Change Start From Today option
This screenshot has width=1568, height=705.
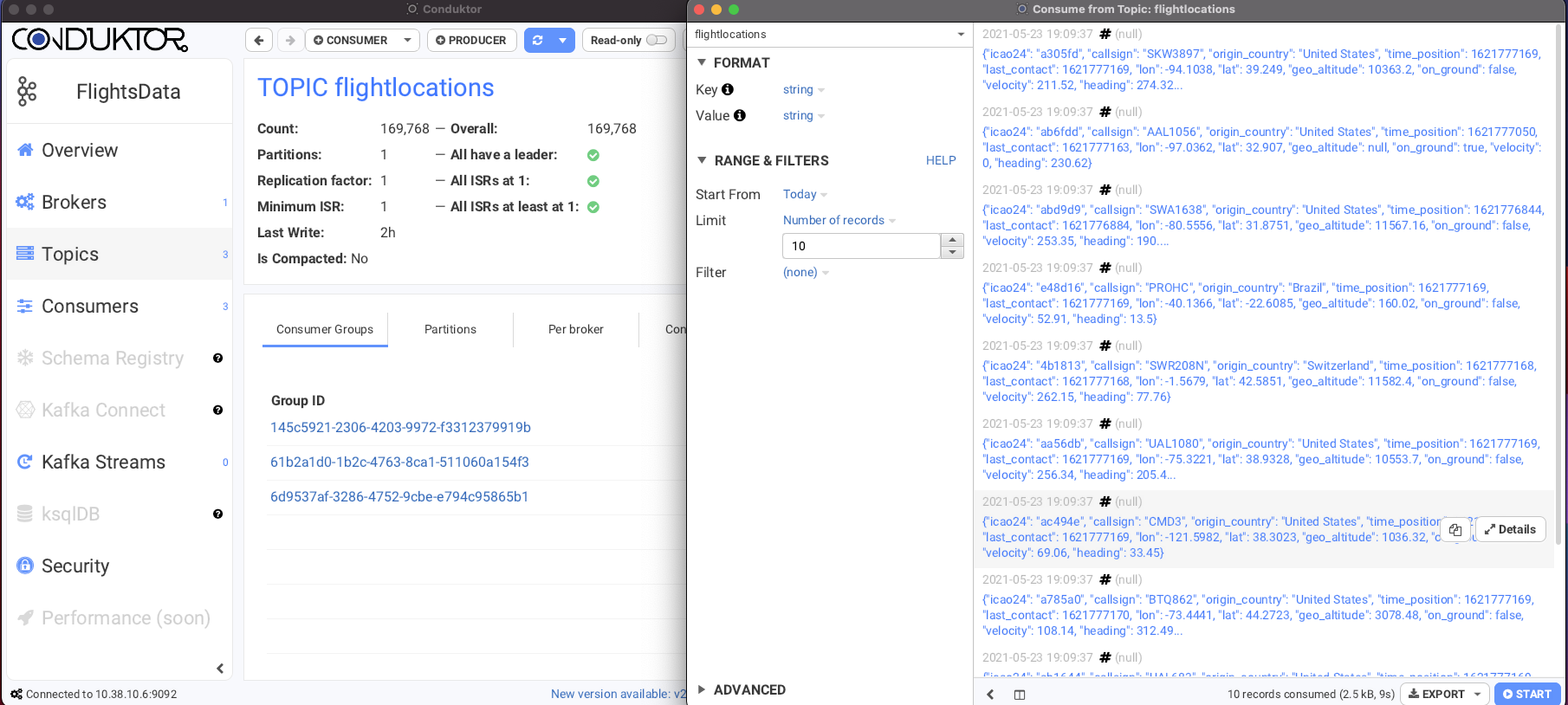point(805,194)
